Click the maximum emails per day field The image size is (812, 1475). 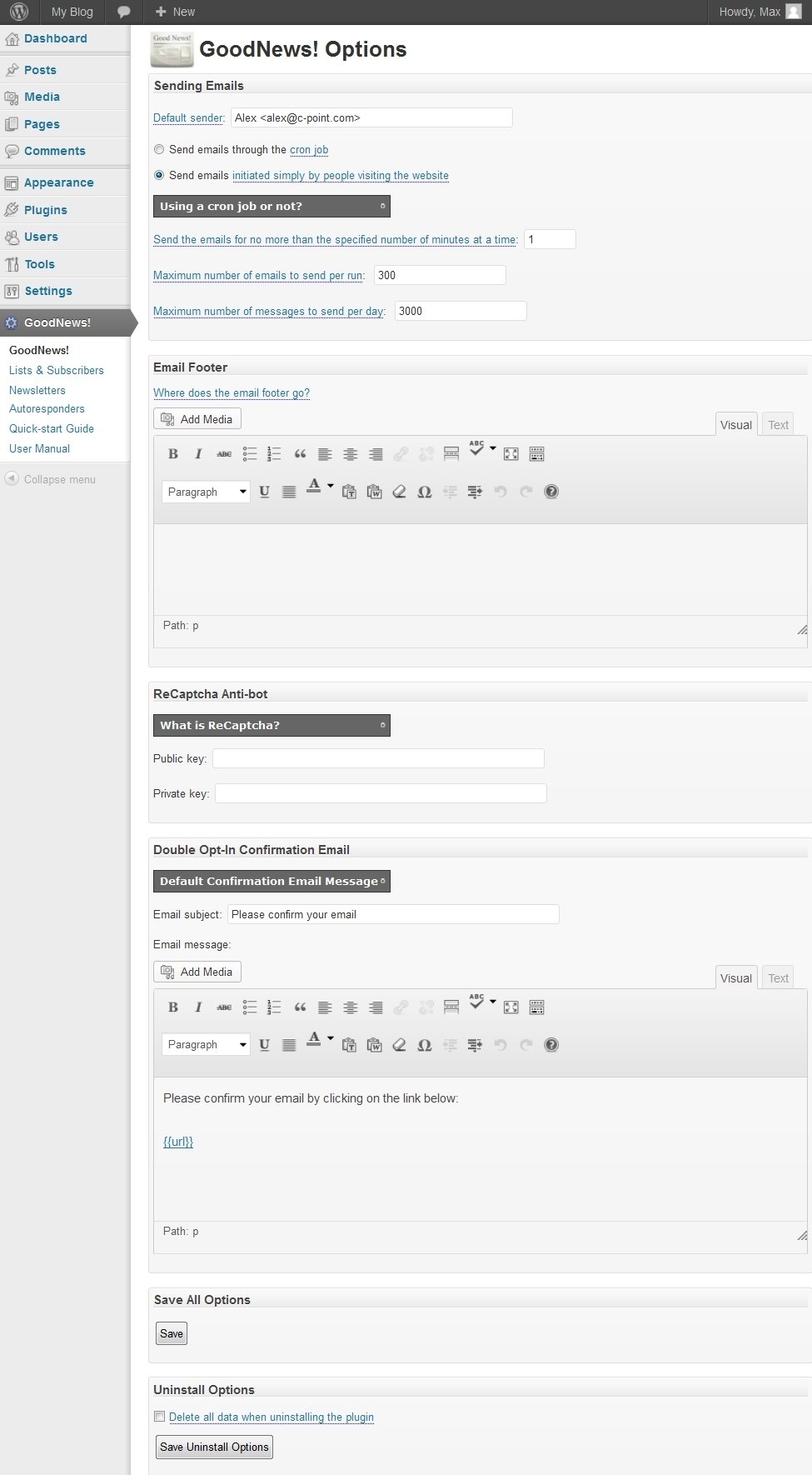coord(461,311)
